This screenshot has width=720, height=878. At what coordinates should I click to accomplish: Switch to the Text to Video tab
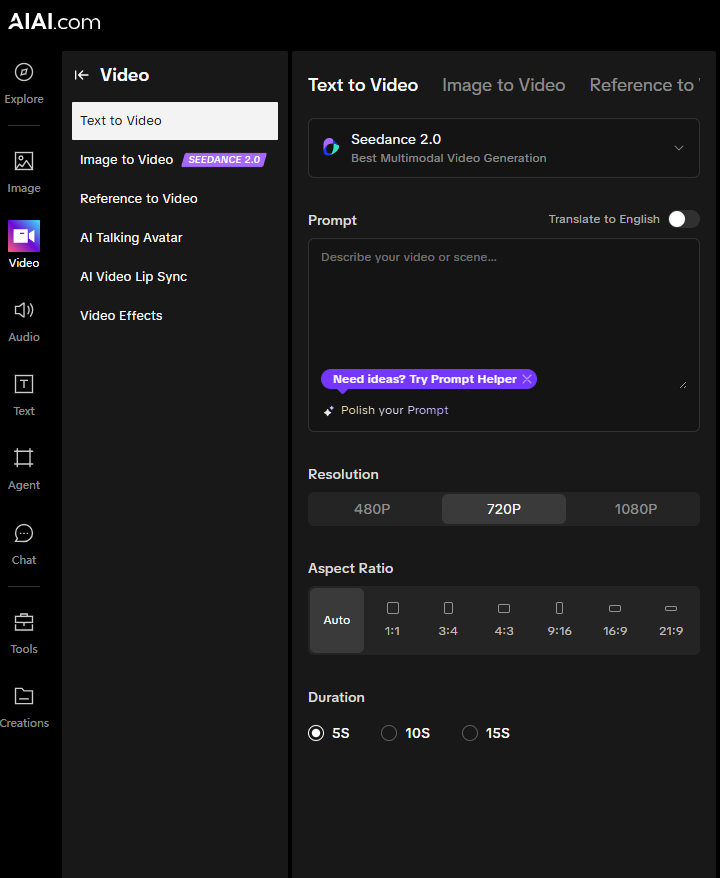(363, 85)
